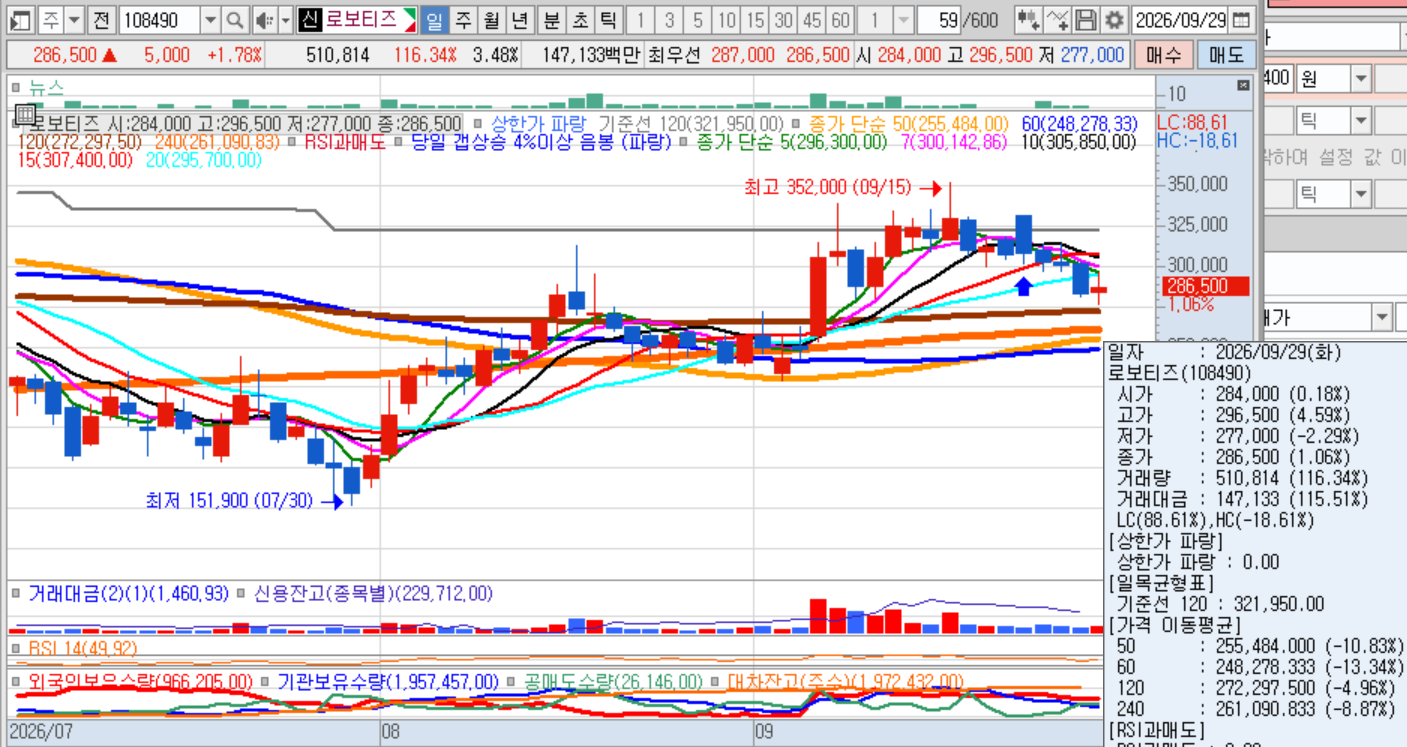Click the 매수 buy button
Screen dimensions: 1407x747
pos(1163,55)
